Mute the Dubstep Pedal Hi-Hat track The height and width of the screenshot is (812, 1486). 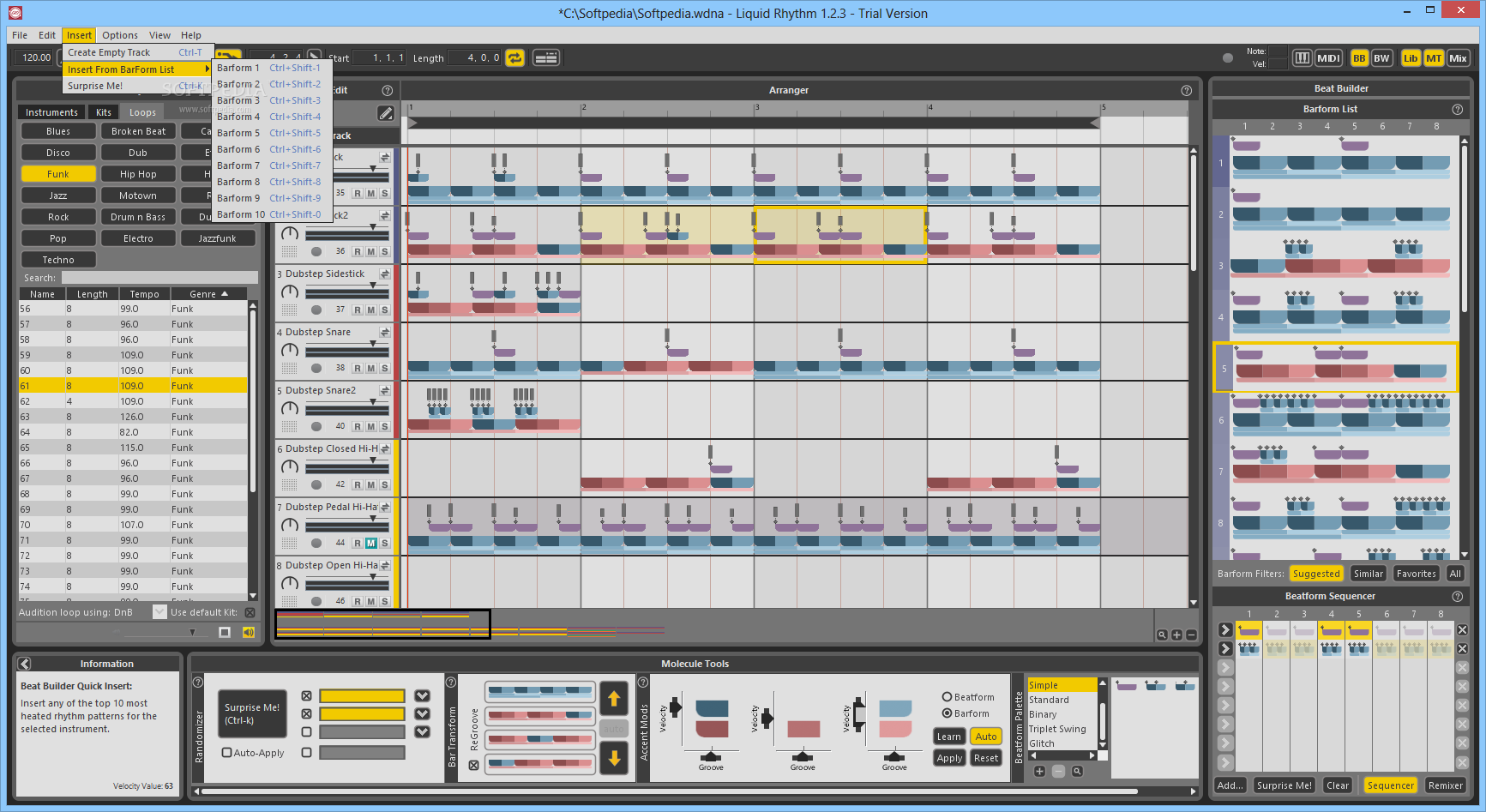click(x=371, y=543)
